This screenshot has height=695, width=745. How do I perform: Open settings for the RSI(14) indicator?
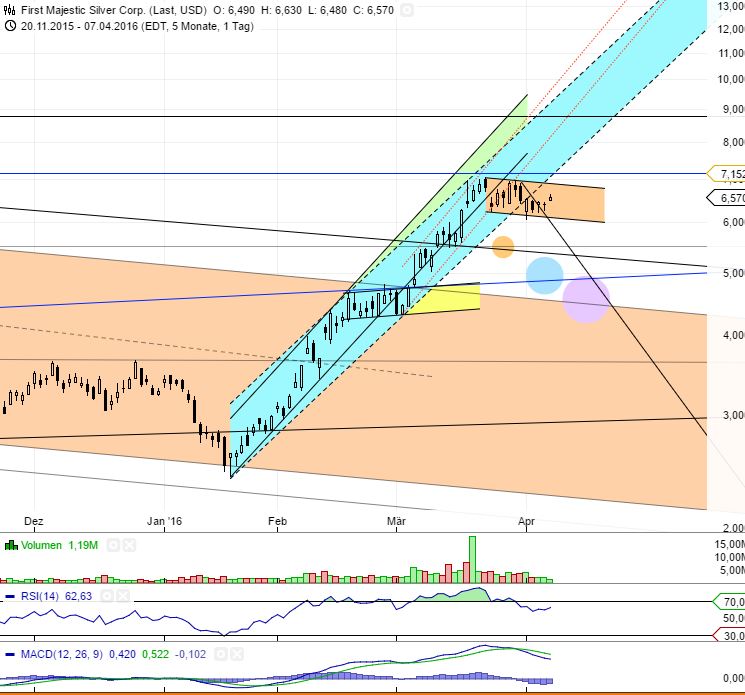tap(106, 597)
